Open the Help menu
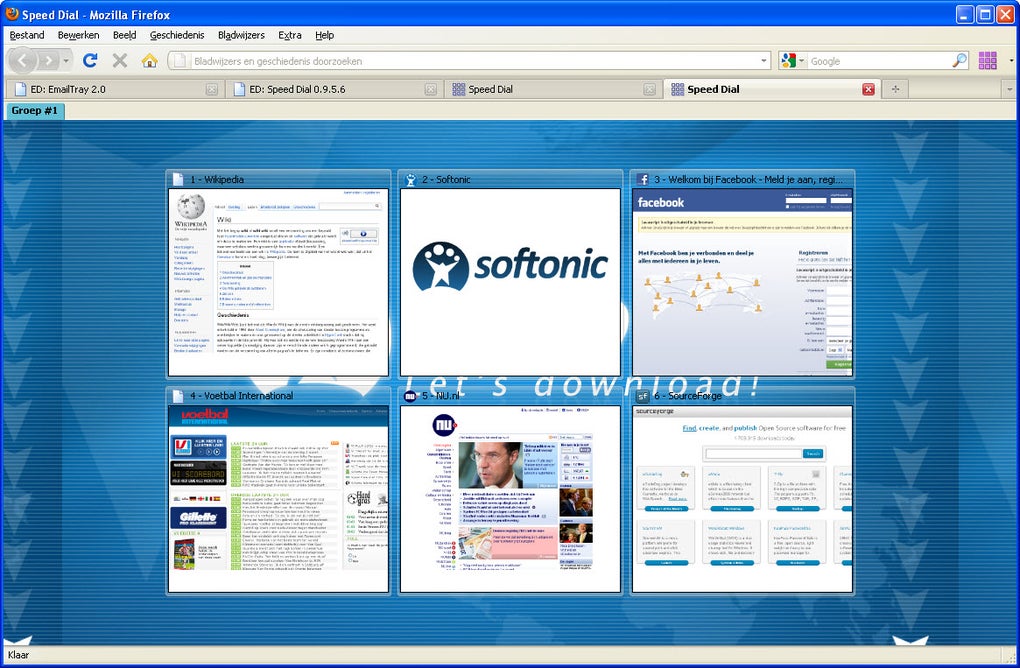Viewport: 1020px width, 668px height. coord(324,35)
